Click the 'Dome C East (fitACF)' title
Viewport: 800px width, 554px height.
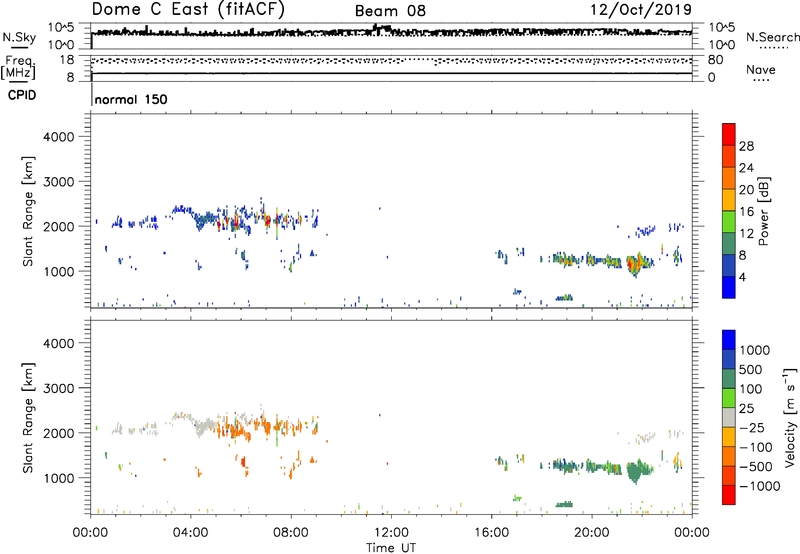(x=188, y=9)
